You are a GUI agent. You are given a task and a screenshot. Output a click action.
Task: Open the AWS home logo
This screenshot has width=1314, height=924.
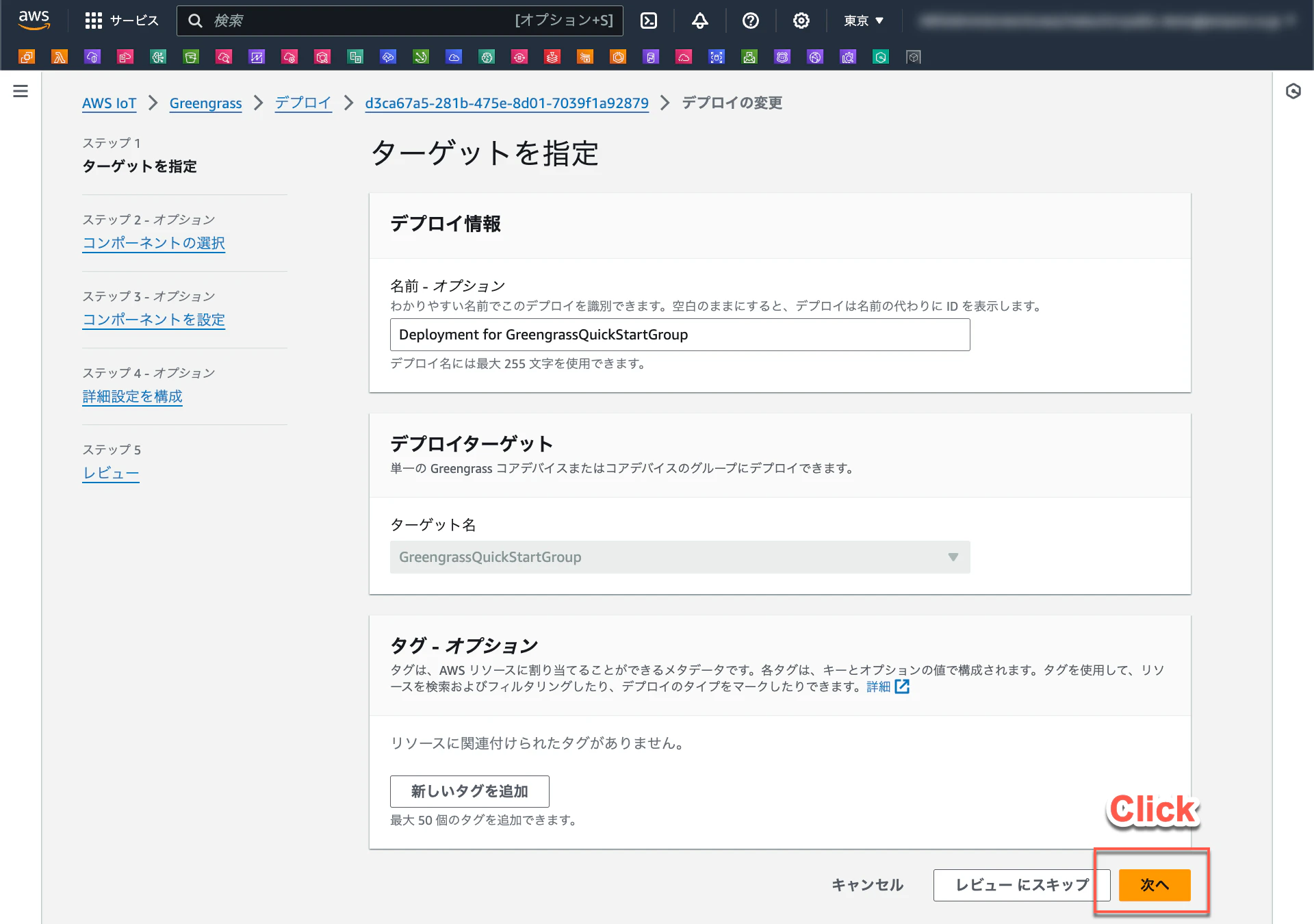(x=34, y=21)
